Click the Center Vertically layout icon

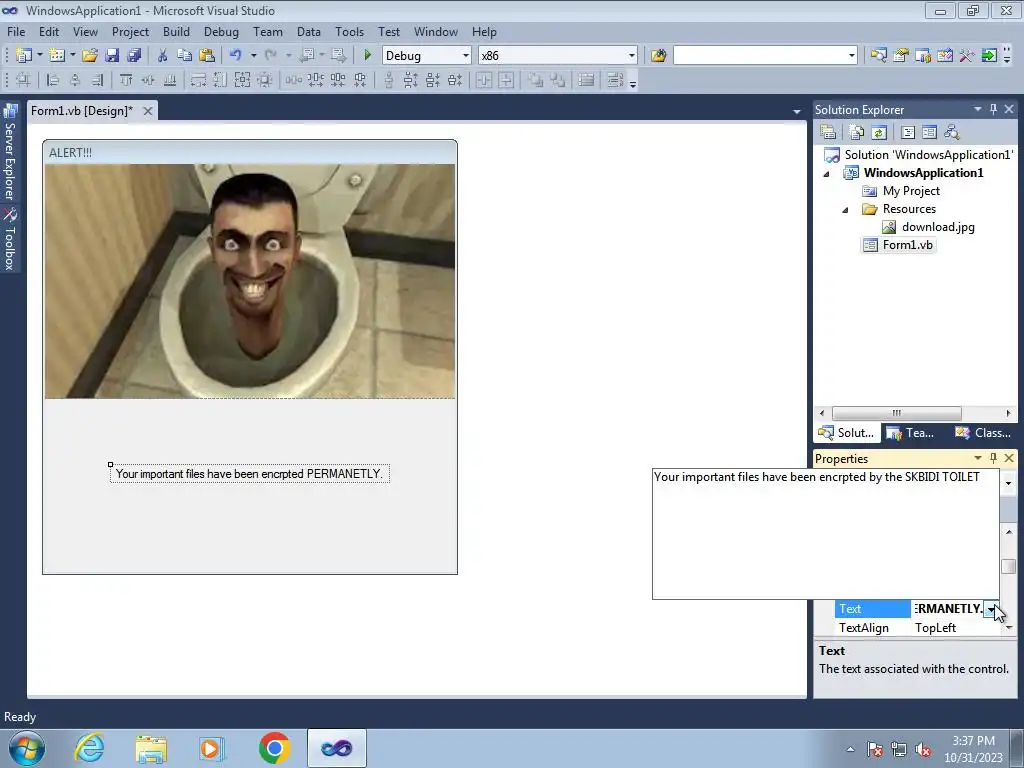click(x=506, y=80)
